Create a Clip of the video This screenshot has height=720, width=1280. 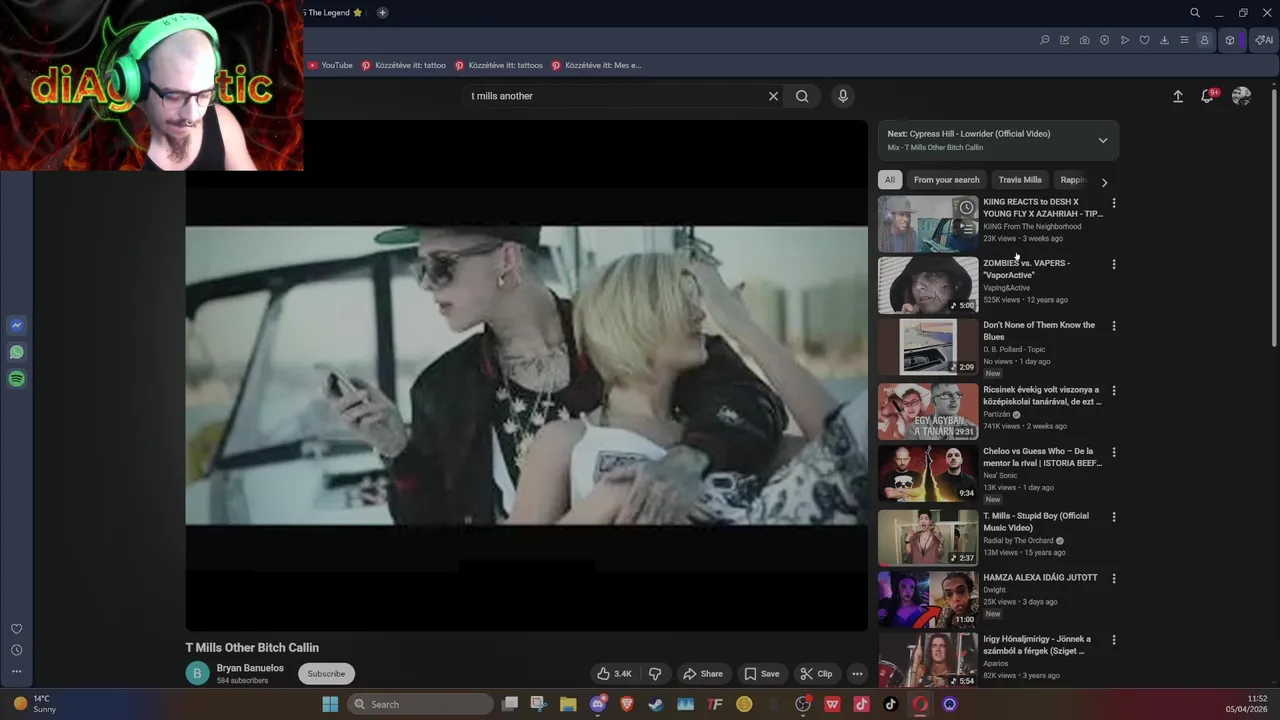click(816, 674)
